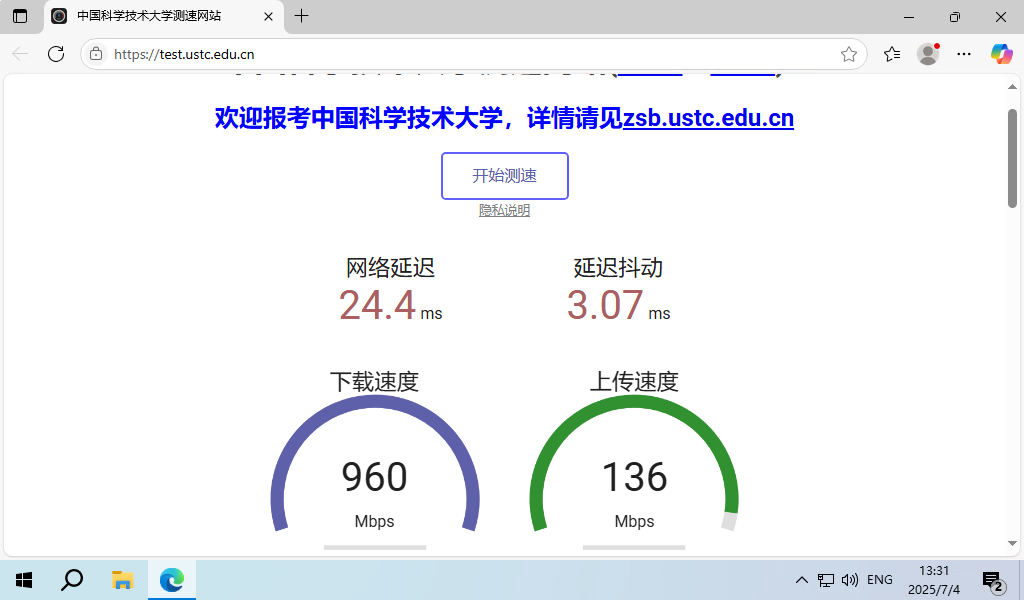This screenshot has width=1024, height=600.
Task: Open a new tab with plus button
Action: 301,16
